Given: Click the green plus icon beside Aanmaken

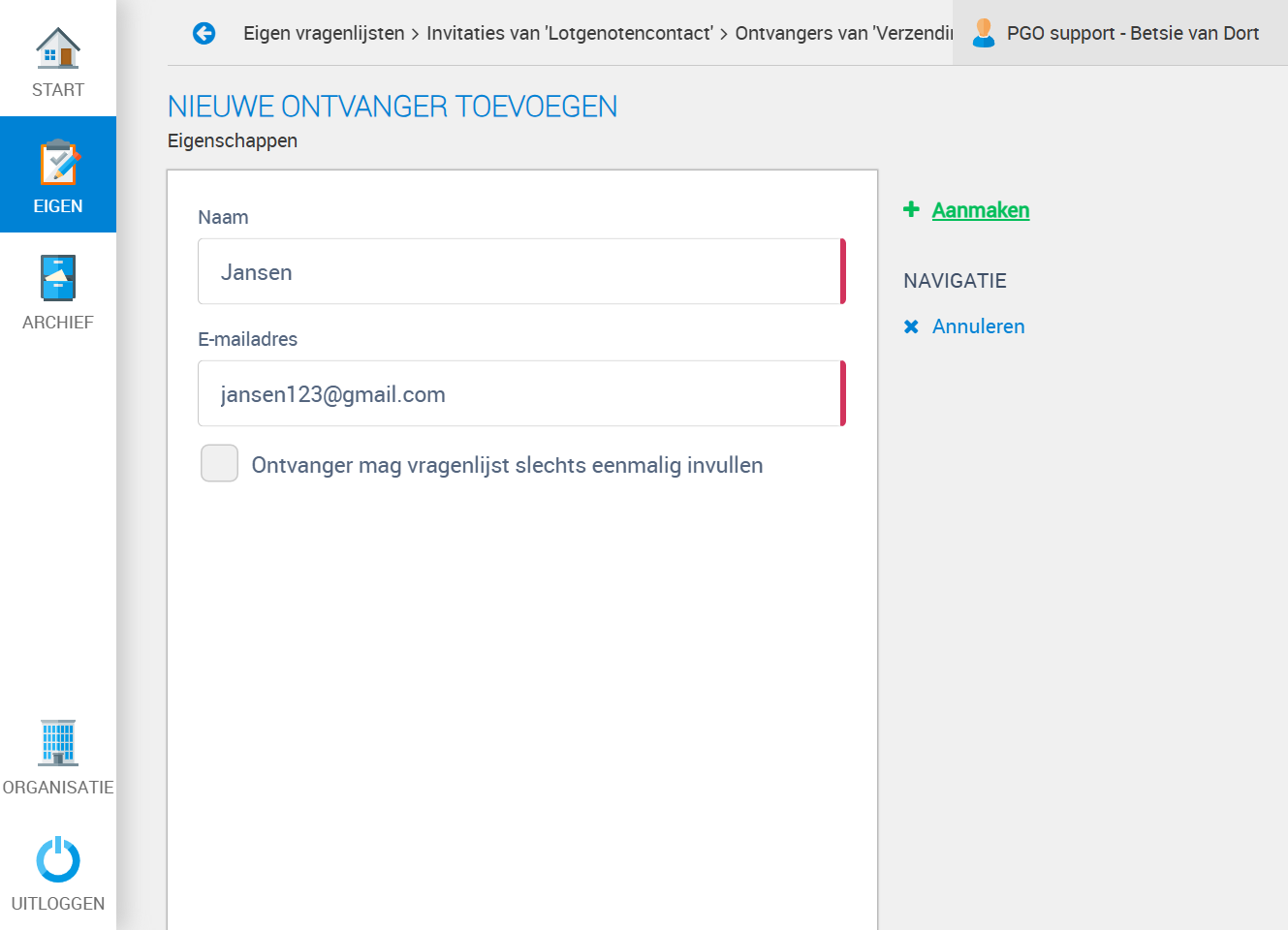Looking at the screenshot, I should (911, 209).
